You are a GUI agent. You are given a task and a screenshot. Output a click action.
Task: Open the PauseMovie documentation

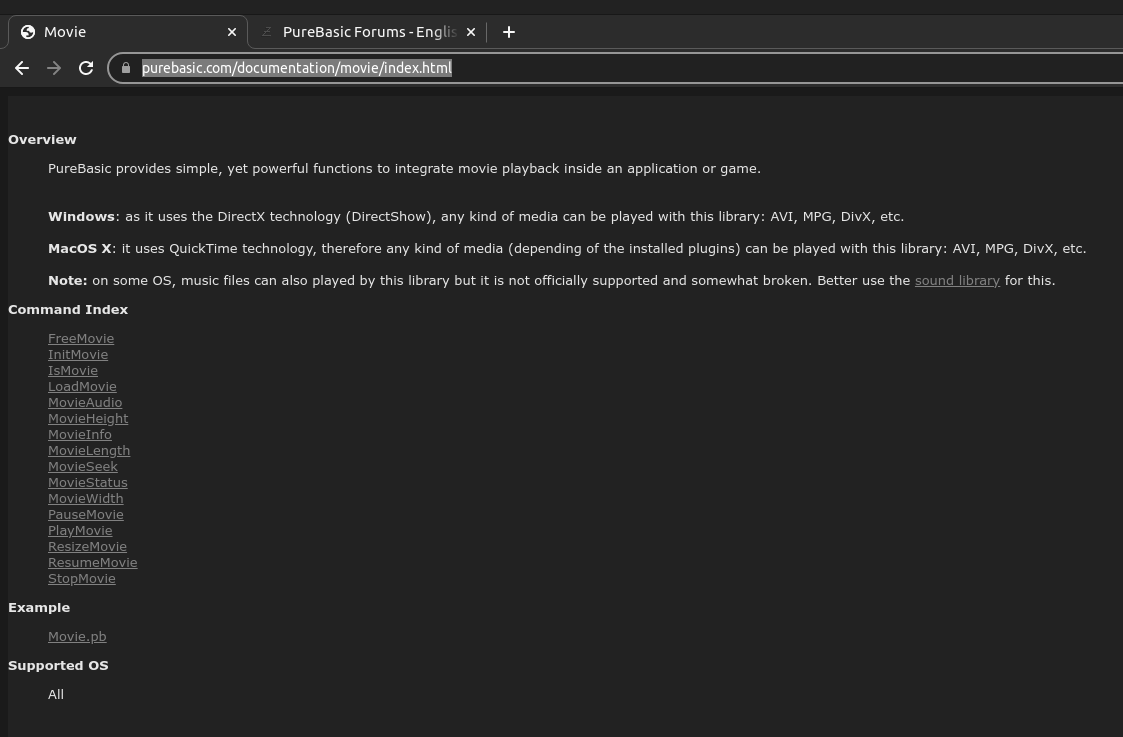(x=86, y=514)
